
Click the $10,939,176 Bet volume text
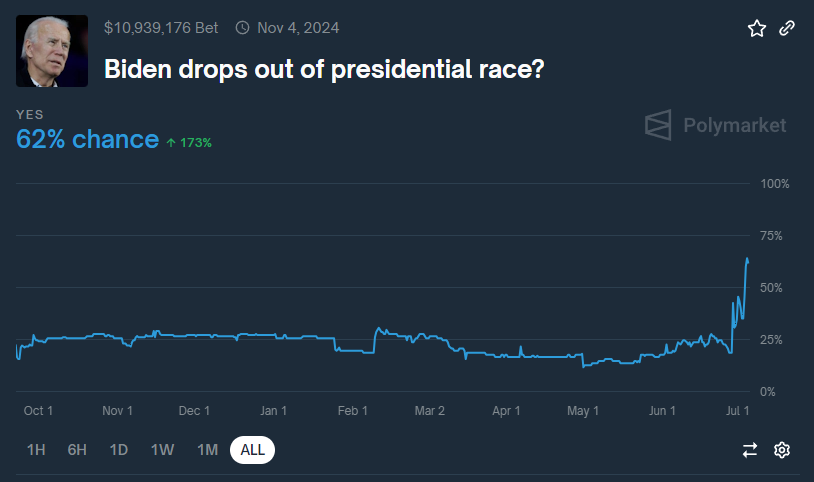161,28
